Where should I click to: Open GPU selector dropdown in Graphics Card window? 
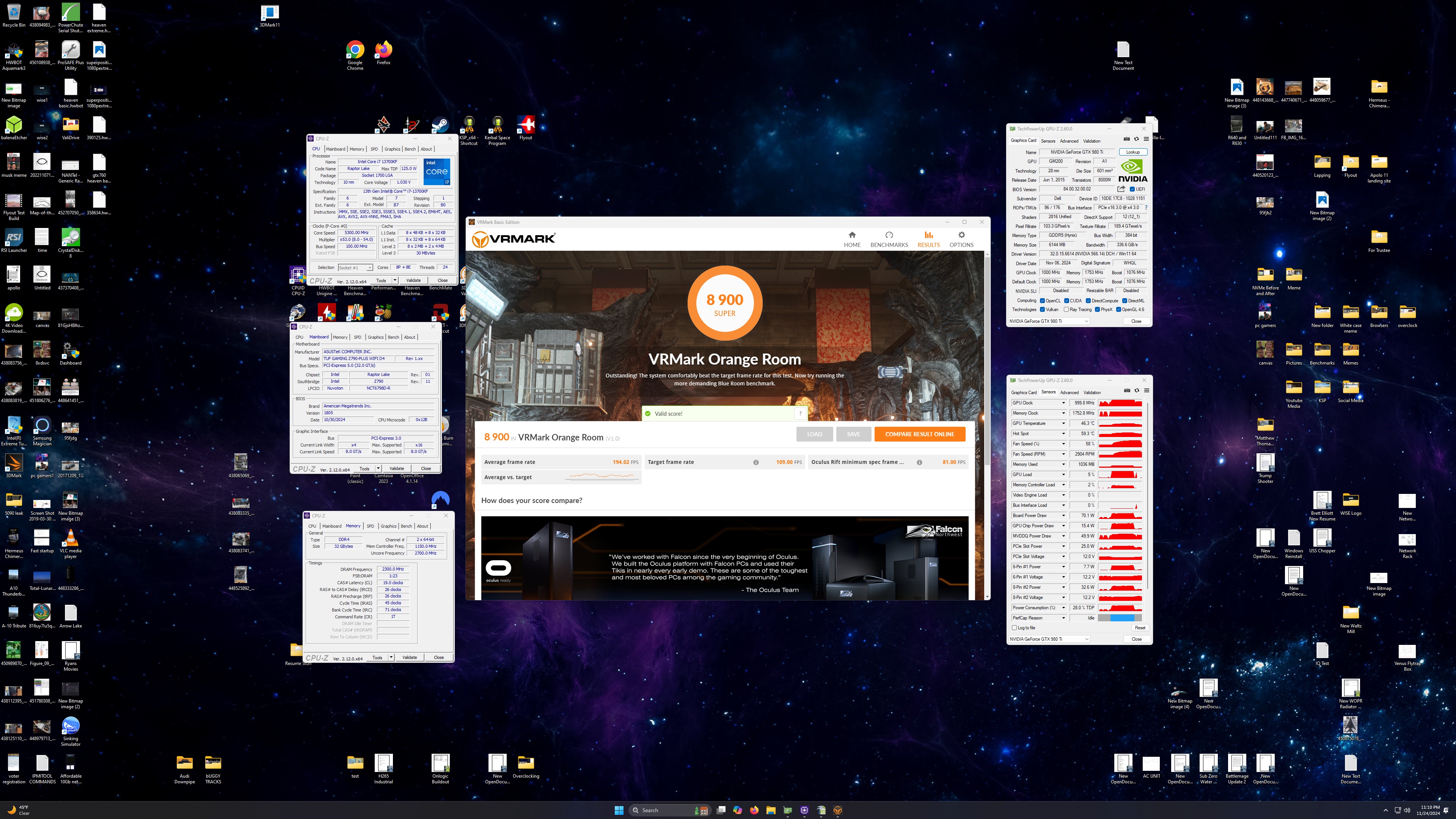tap(1049, 321)
